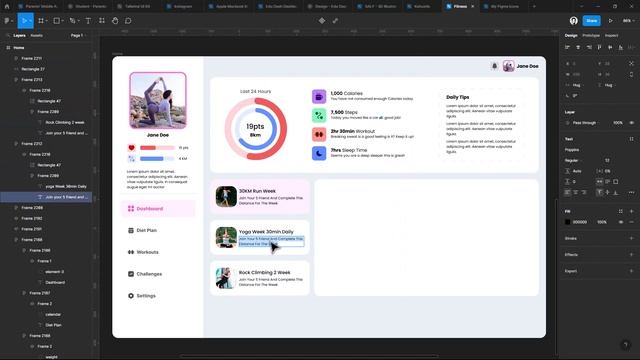Open the help question mark button

625,345
